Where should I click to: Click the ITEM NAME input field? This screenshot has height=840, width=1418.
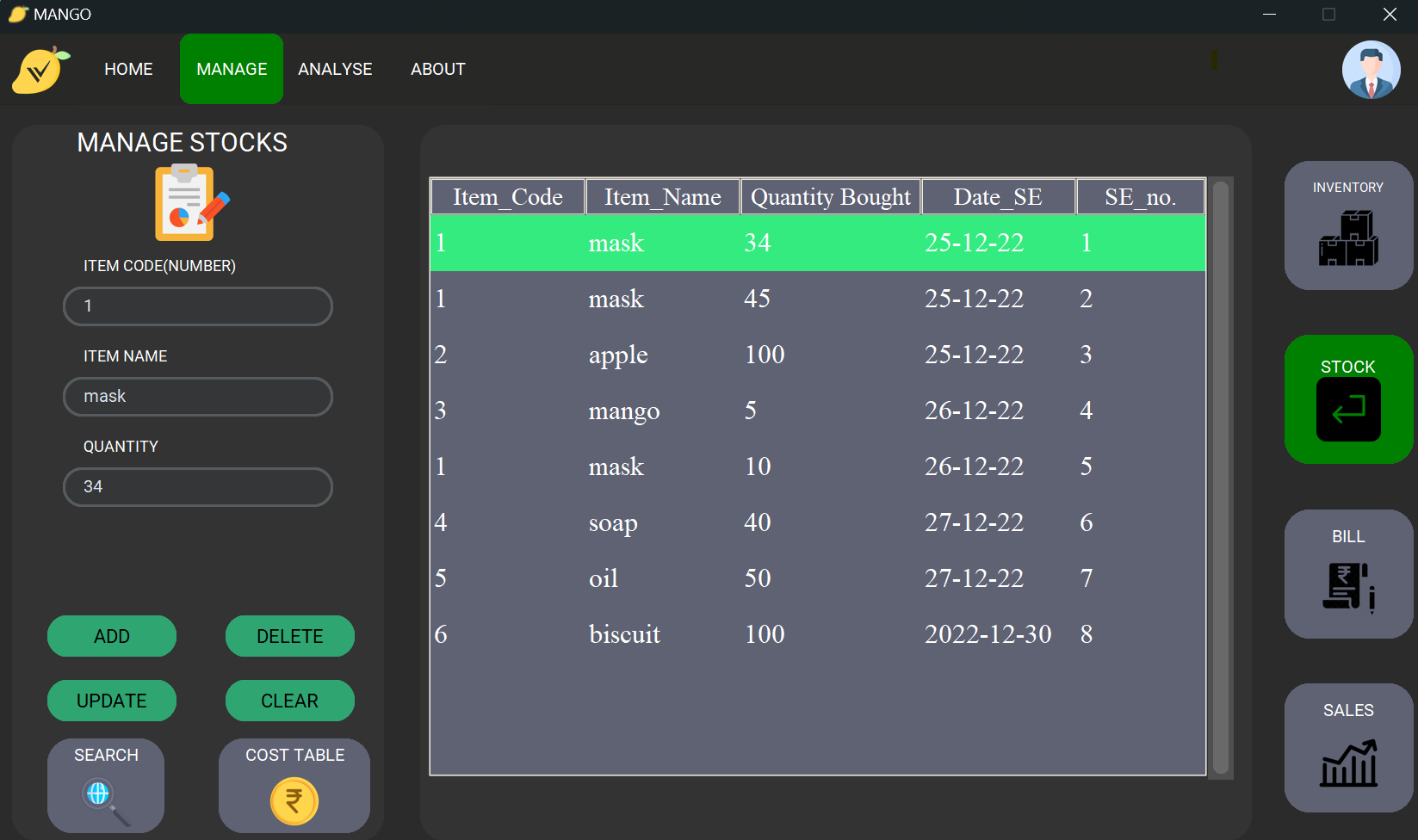(x=197, y=397)
